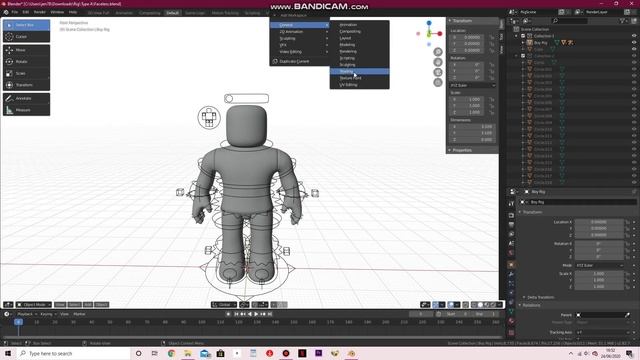The height and width of the screenshot is (360, 640).
Task: Click Dimensions X field in sidebar
Action: [473, 127]
